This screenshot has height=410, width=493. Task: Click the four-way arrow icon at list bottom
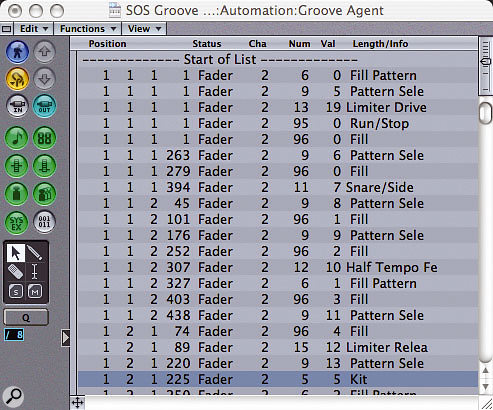[x=78, y=403]
